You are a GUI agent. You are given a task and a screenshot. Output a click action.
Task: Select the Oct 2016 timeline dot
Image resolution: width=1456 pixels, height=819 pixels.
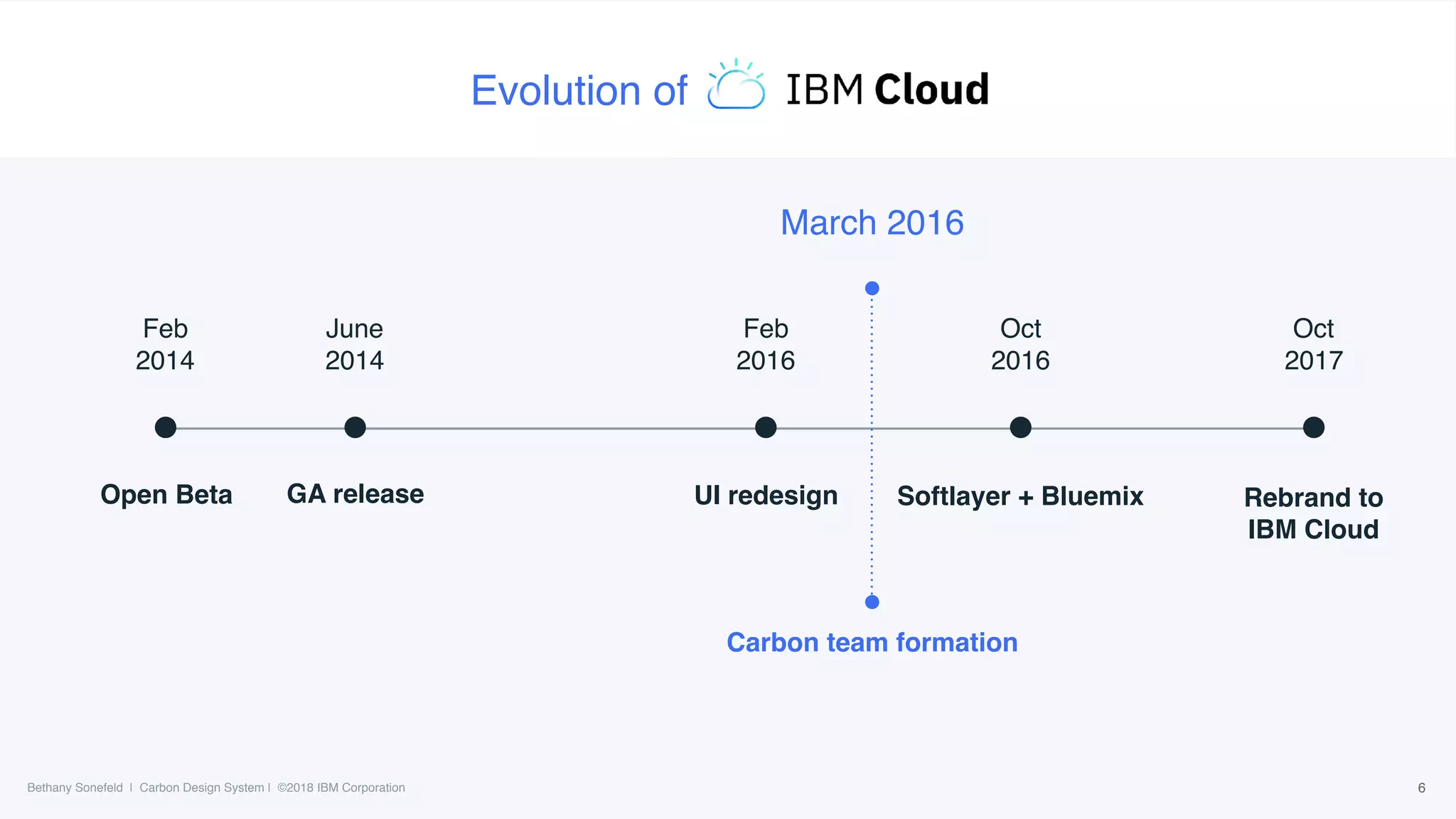click(x=1020, y=427)
